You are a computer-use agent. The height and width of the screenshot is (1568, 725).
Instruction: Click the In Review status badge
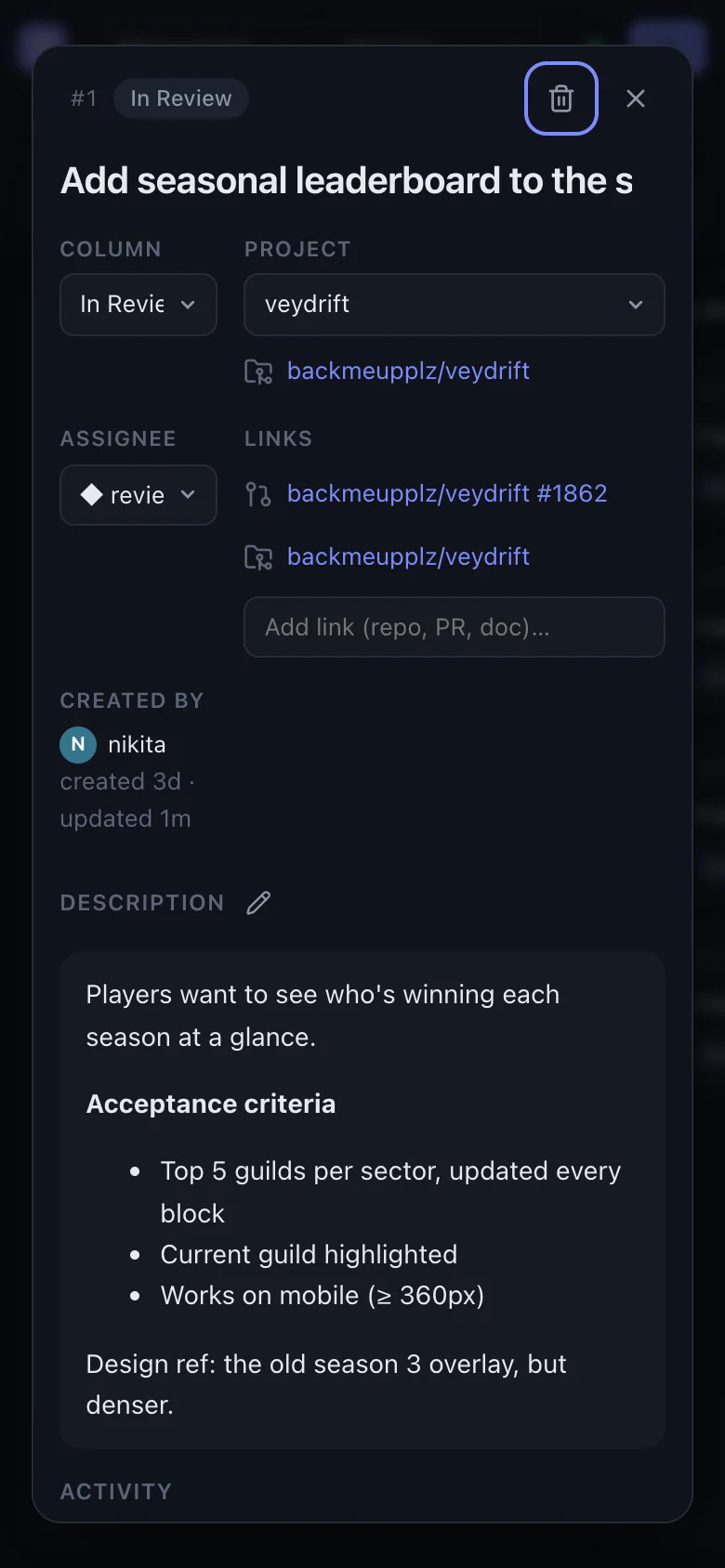pyautogui.click(x=181, y=98)
